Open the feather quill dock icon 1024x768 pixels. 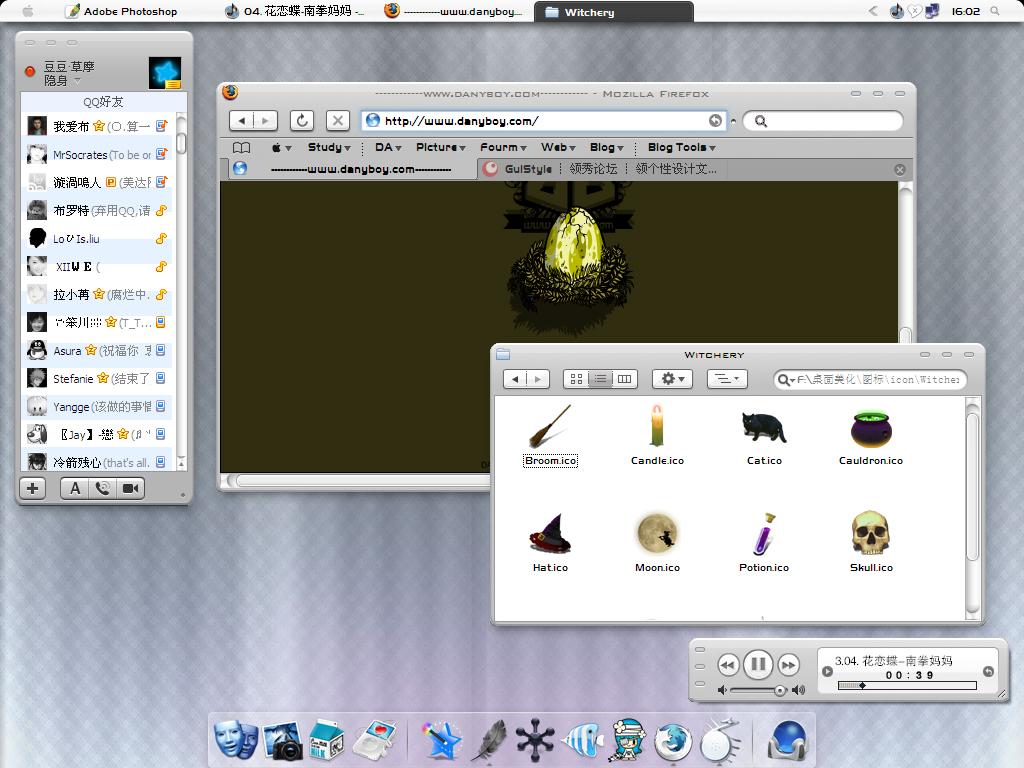490,741
